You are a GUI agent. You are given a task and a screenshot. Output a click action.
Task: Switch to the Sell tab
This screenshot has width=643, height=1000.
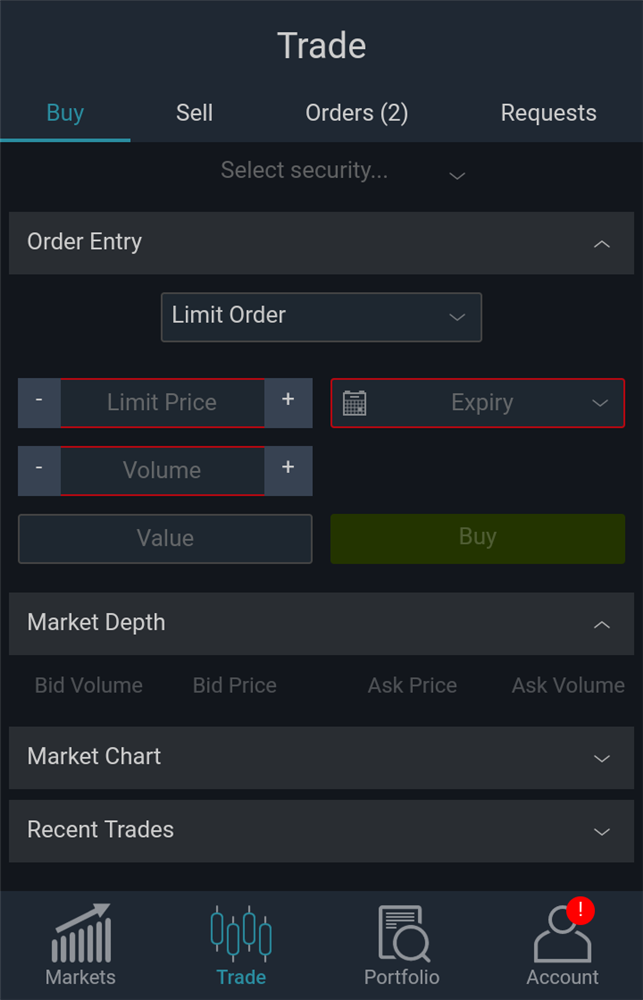click(x=194, y=113)
